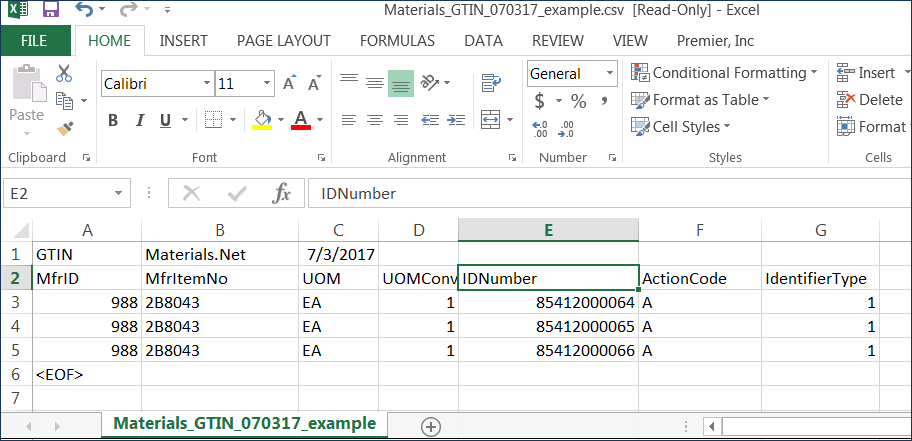Image resolution: width=912 pixels, height=441 pixels.
Task: Click the Insert Function fx icon
Action: tap(282, 193)
